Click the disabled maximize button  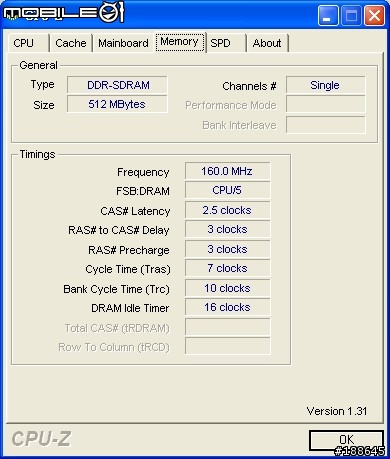(x=351, y=15)
